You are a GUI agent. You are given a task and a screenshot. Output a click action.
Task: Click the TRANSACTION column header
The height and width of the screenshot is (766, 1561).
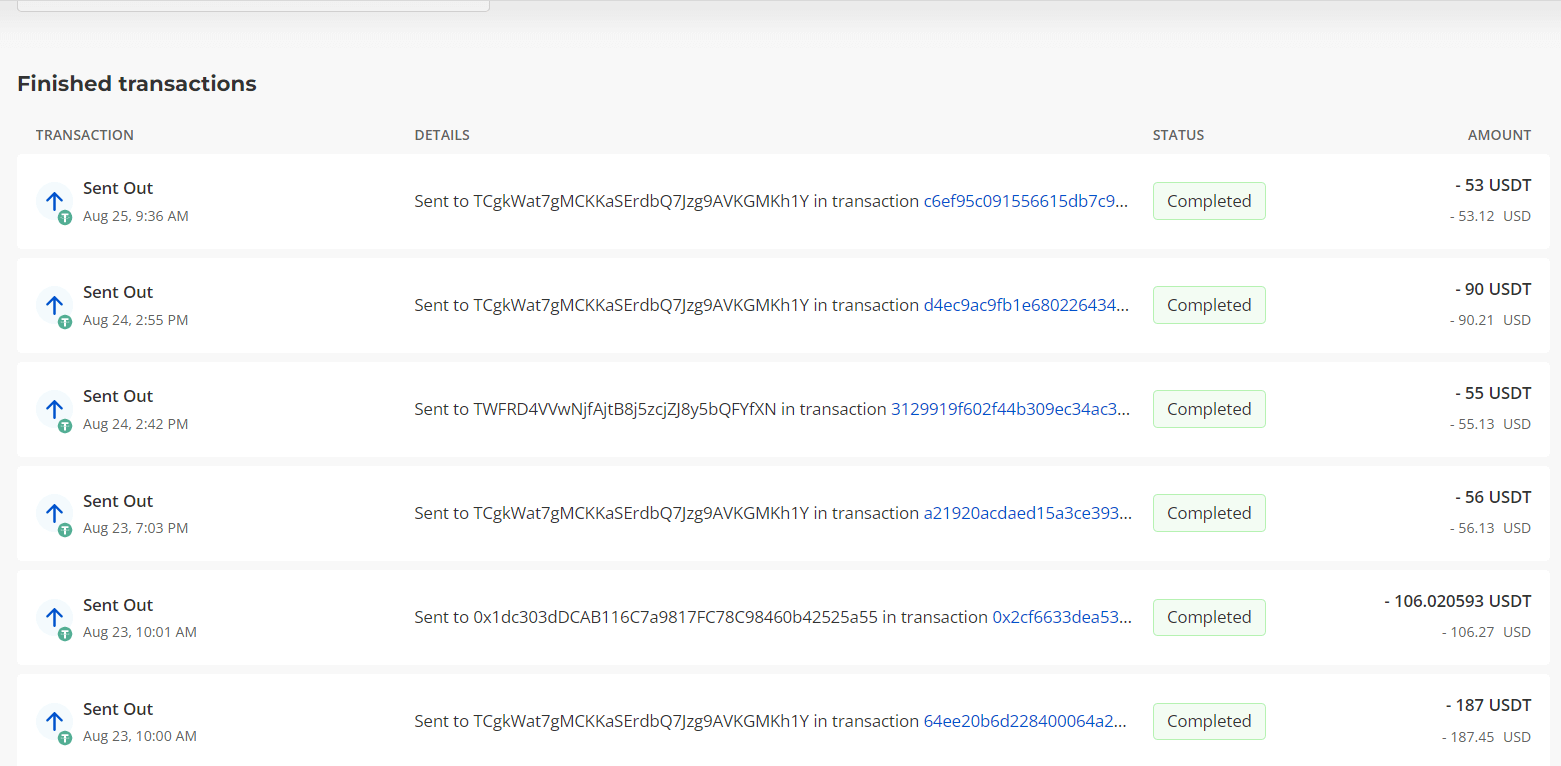pos(84,135)
